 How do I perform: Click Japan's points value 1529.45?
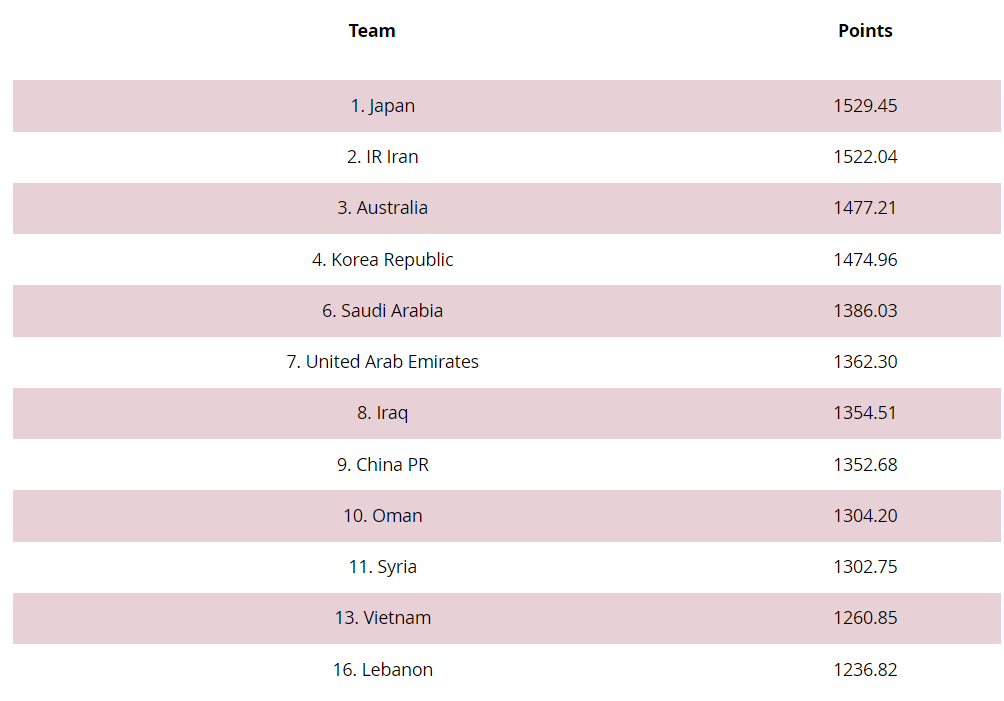click(865, 106)
